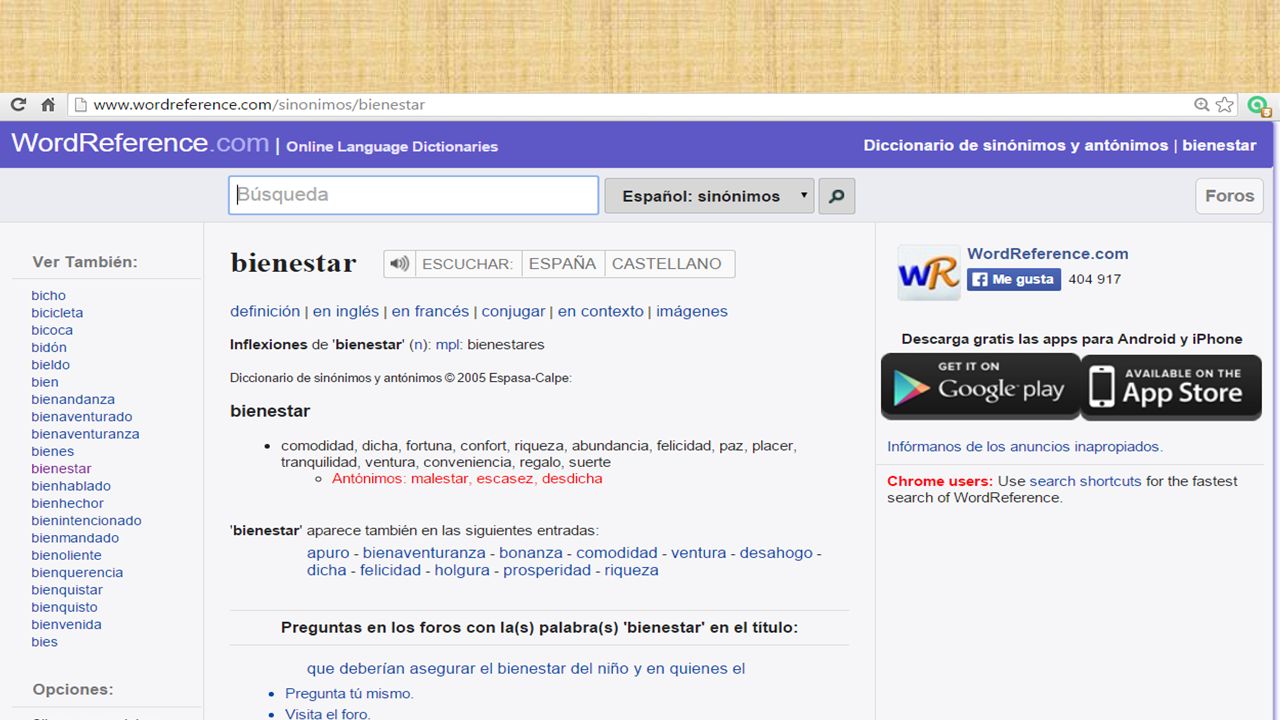Image resolution: width=1280 pixels, height=720 pixels.
Task: Select ESPAÑA pronunciation option
Action: pyautogui.click(x=562, y=264)
